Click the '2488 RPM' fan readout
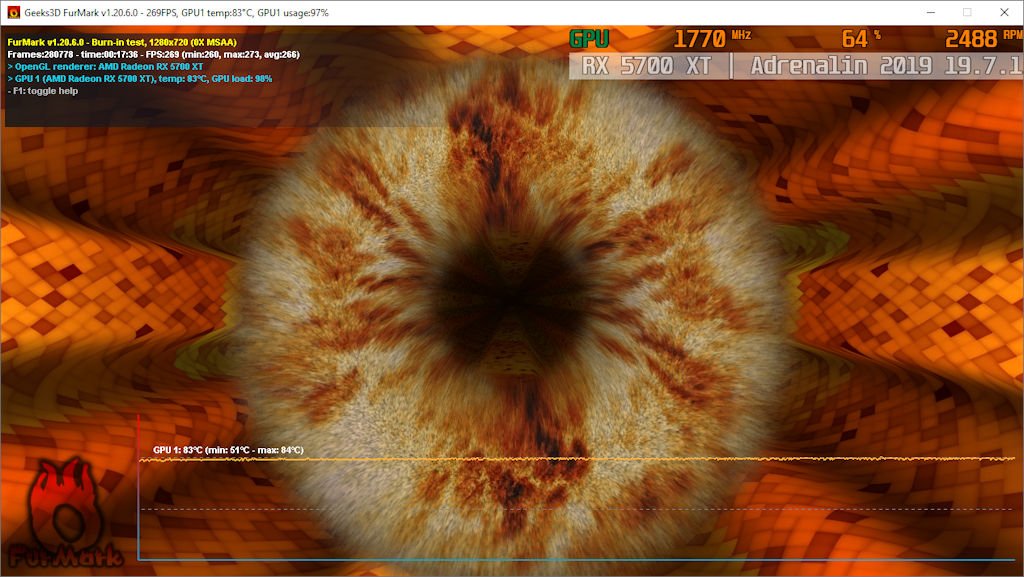Image resolution: width=1024 pixels, height=577 pixels. click(984, 39)
